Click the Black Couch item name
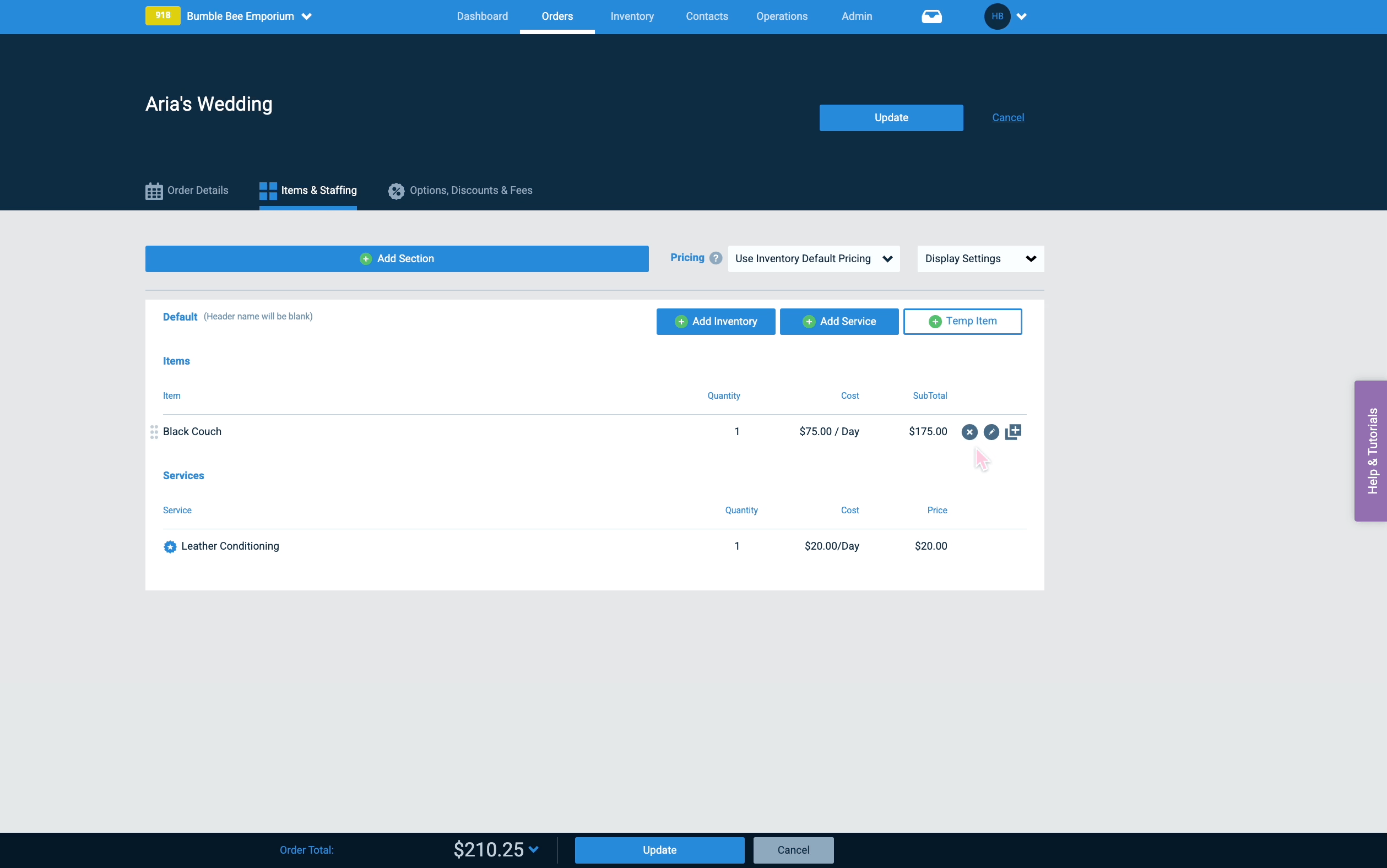The width and height of the screenshot is (1387, 868). click(192, 432)
